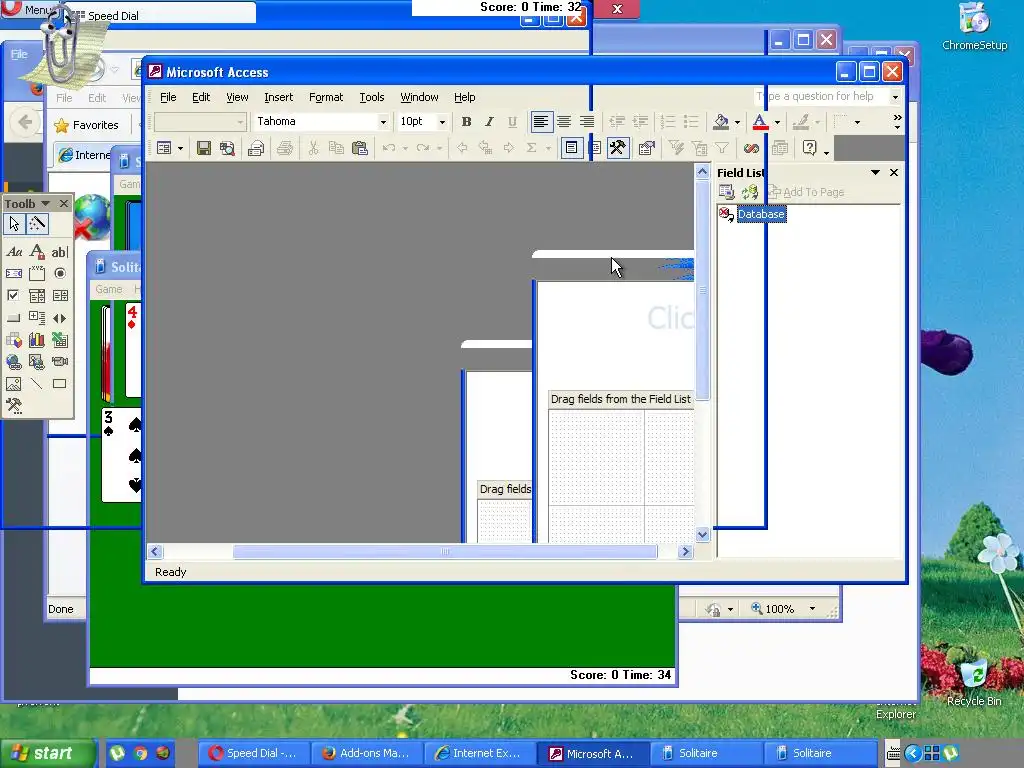Open Toolbox title dropdown arrow
Screen dimensions: 1024x768
(46, 204)
